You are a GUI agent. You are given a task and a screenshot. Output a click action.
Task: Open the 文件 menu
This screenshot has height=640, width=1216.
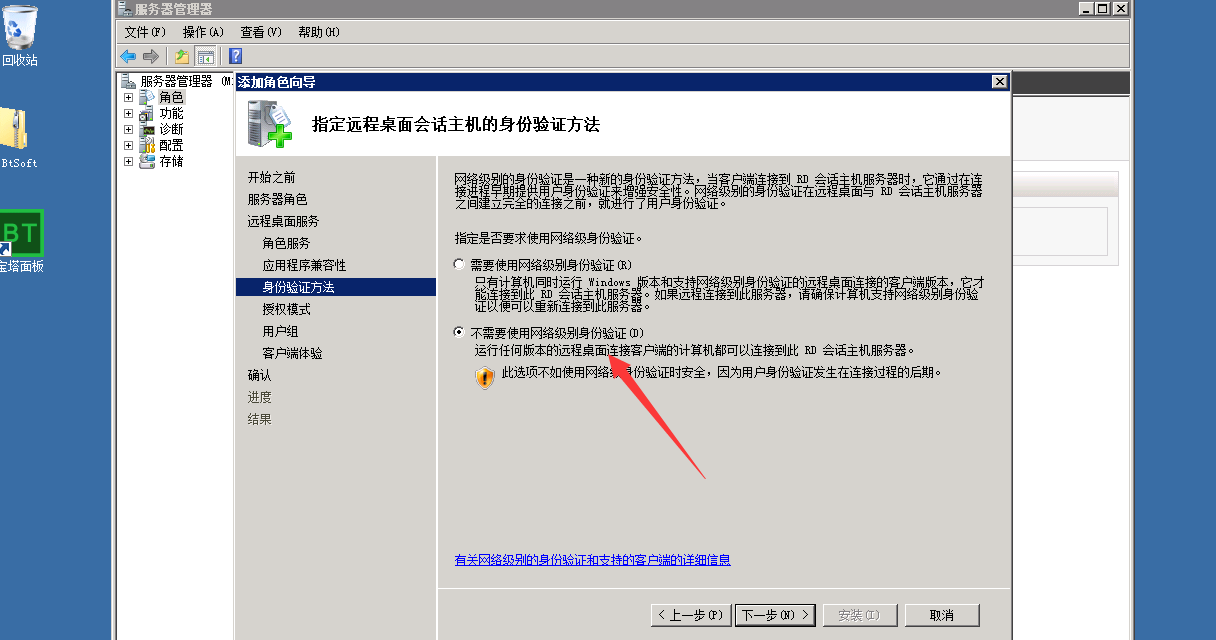145,32
